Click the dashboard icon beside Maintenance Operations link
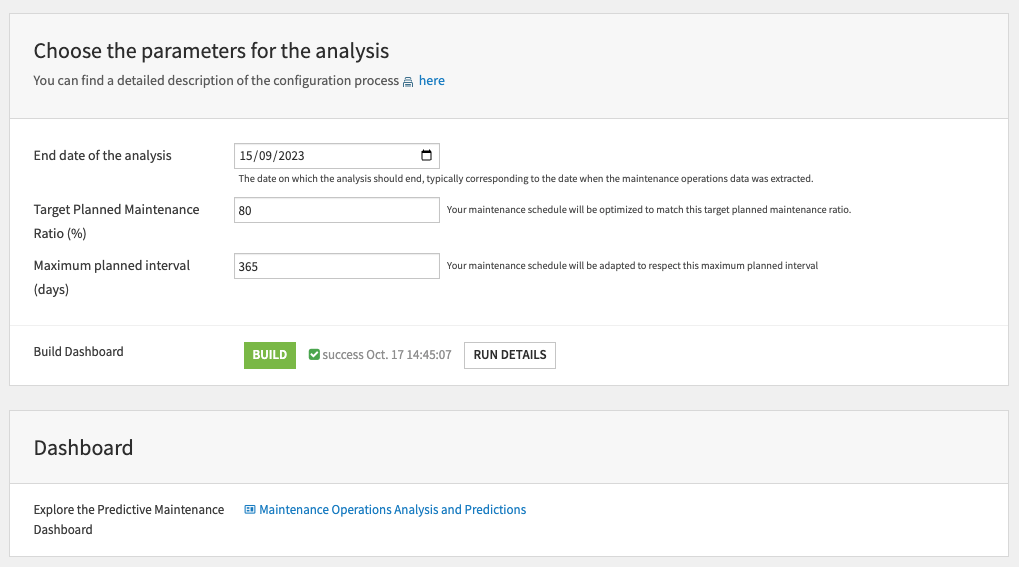 tap(250, 510)
